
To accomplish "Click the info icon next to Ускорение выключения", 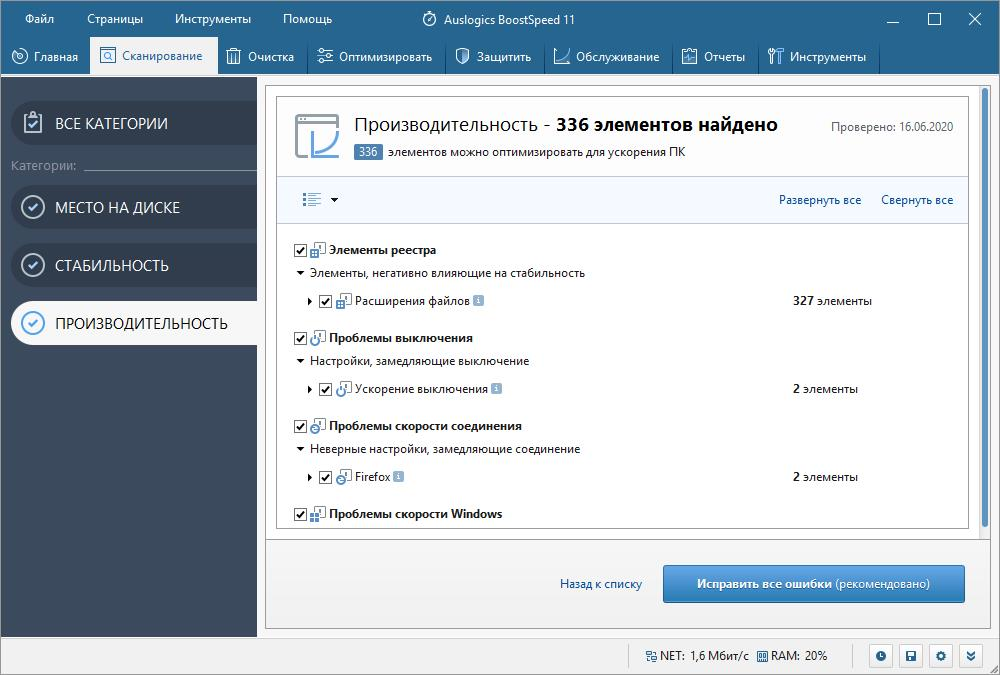I will pyautogui.click(x=496, y=389).
